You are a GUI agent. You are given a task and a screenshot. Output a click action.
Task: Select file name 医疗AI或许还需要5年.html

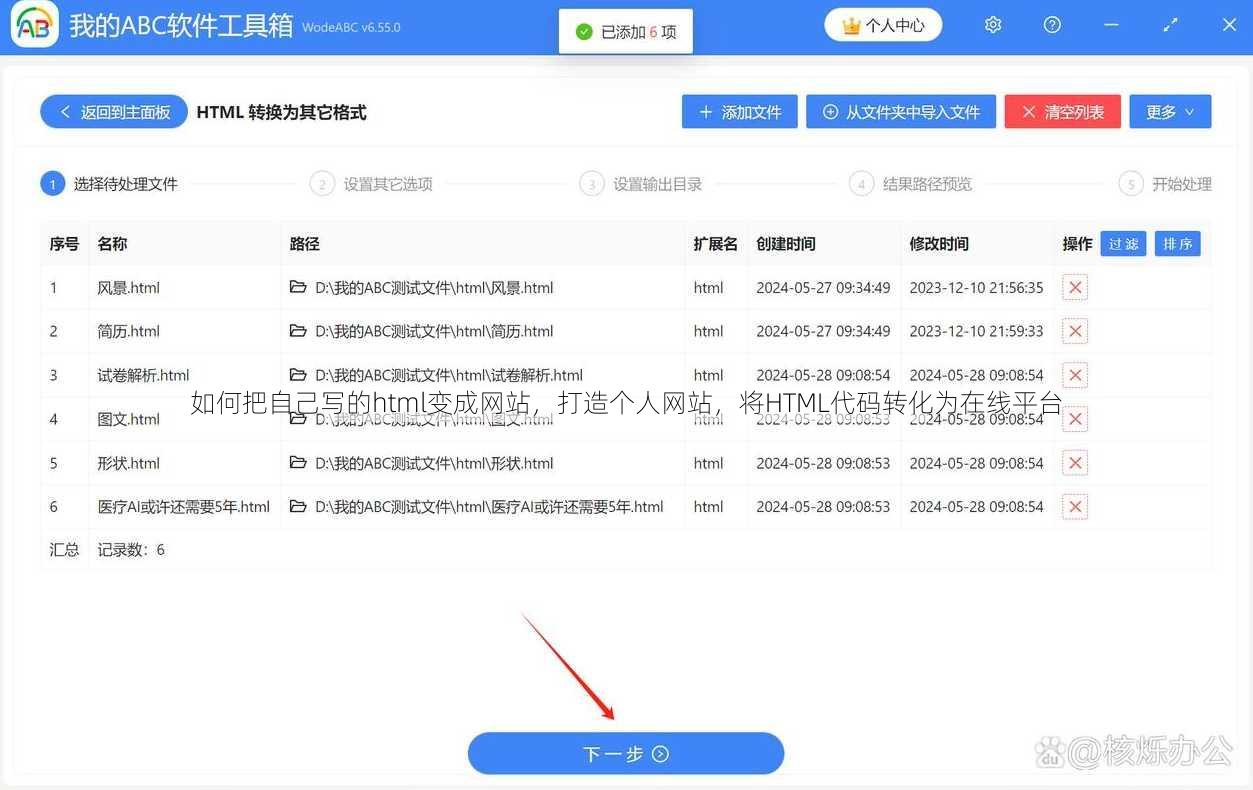[184, 507]
